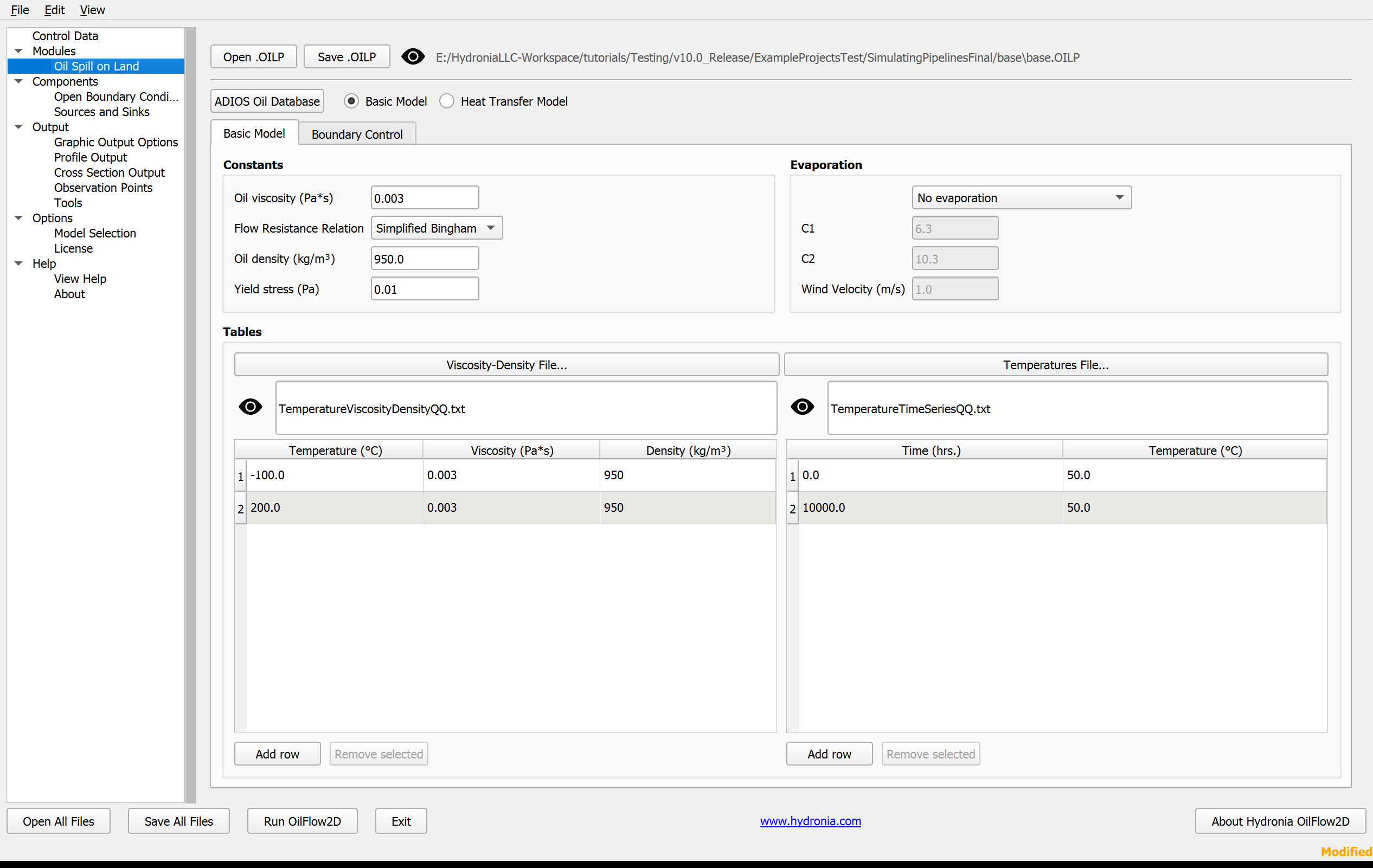Select Cross Section Output tree item

tap(110, 173)
